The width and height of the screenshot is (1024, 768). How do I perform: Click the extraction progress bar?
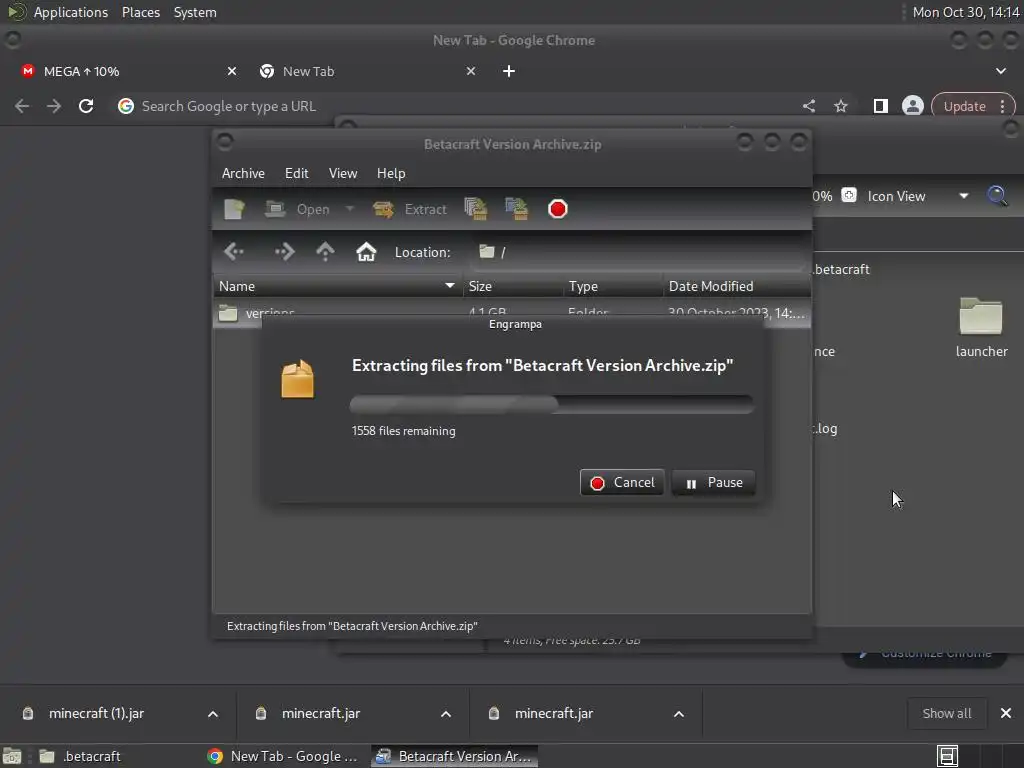pos(552,404)
